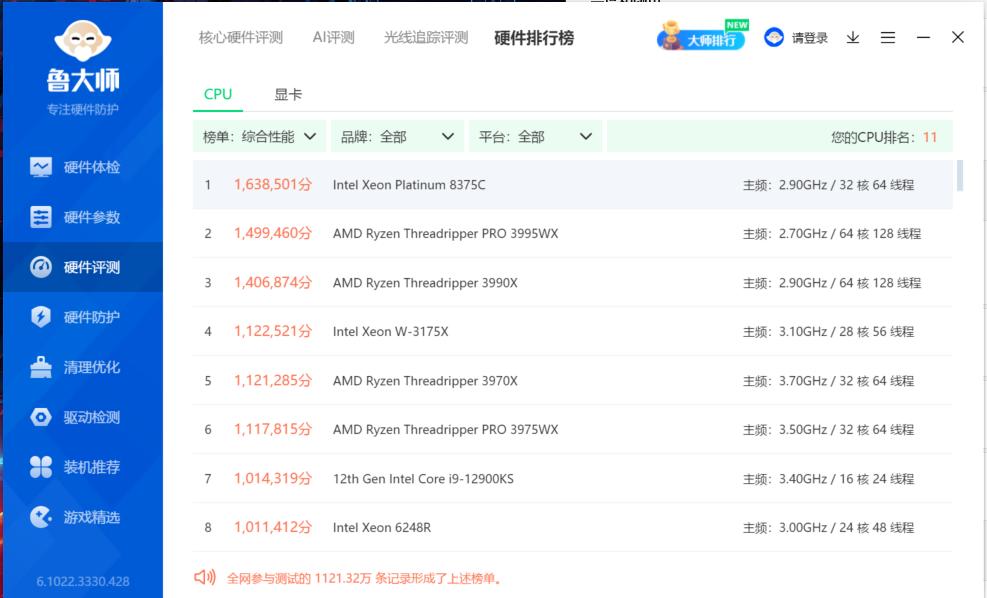Expand the 榜单 综合性能 ranking dropdown
The height and width of the screenshot is (598, 987).
tap(255, 136)
